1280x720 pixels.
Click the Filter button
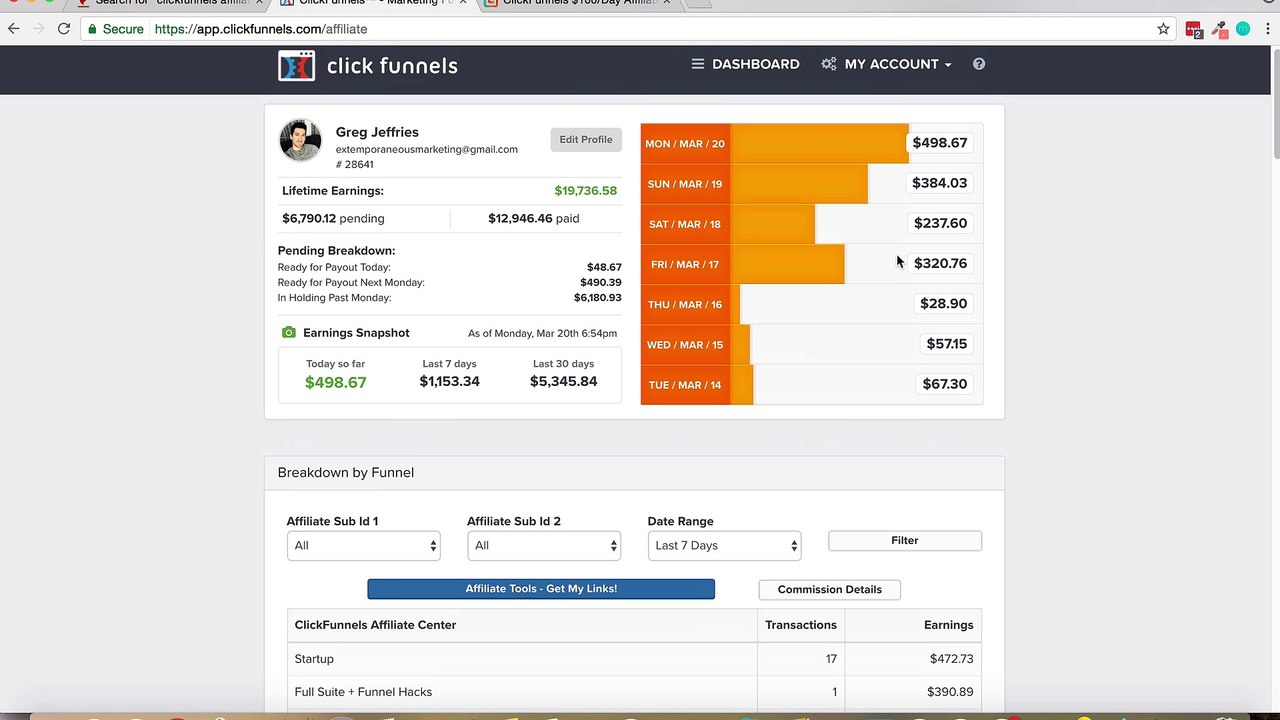905,541
